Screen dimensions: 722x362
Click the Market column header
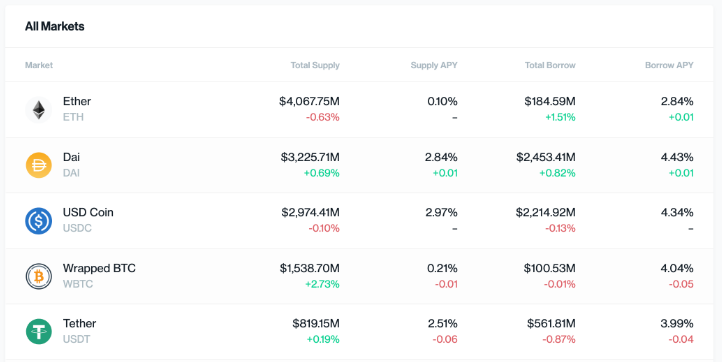click(39, 65)
